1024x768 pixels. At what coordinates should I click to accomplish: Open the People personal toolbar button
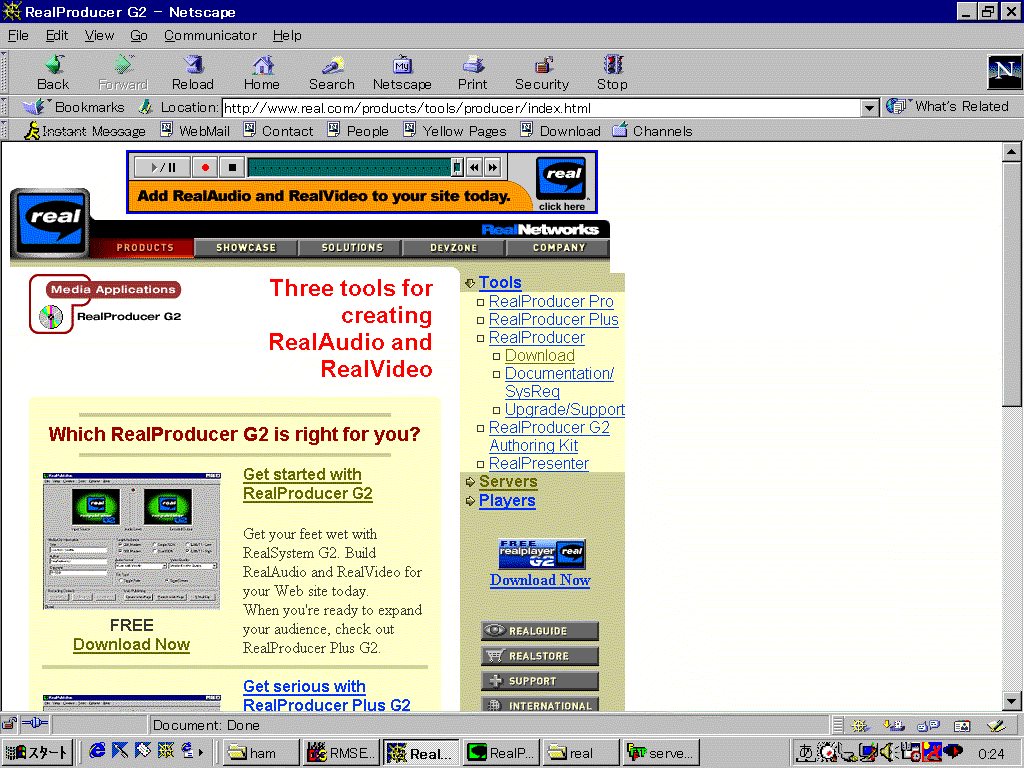358,131
